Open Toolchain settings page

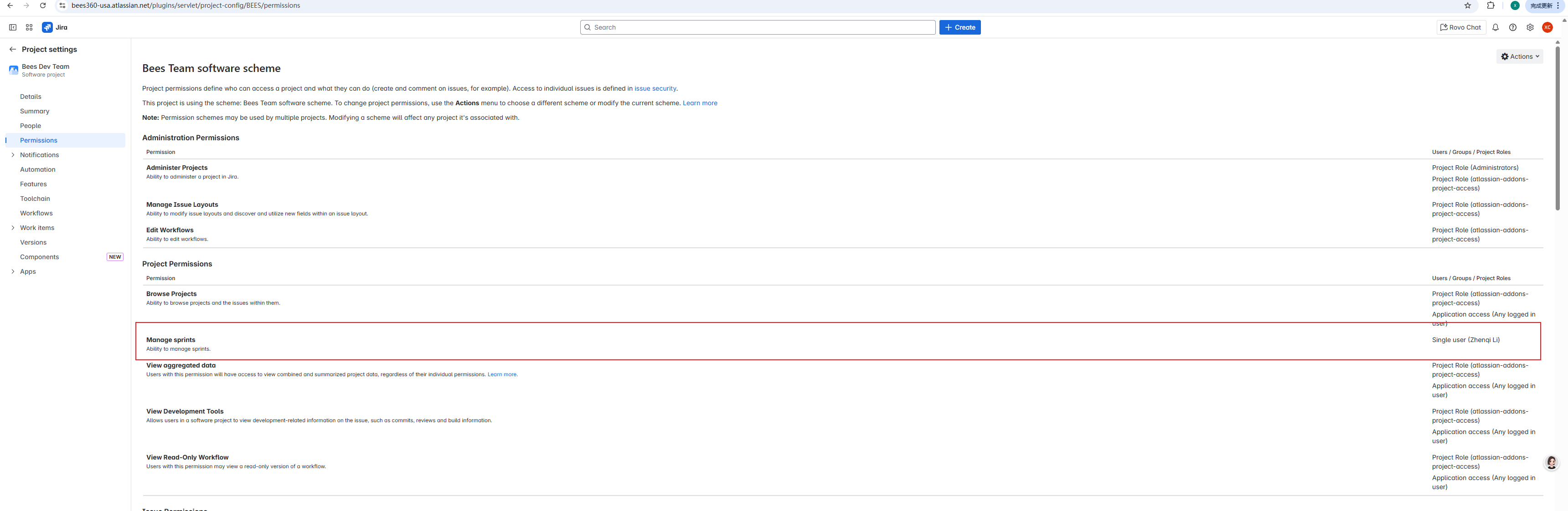[35, 199]
